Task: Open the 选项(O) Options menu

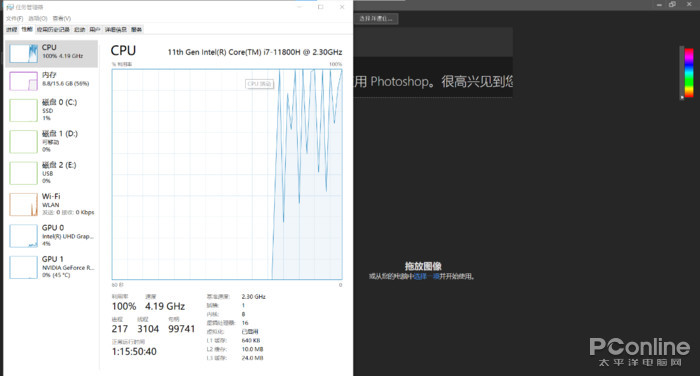Action: click(38, 18)
